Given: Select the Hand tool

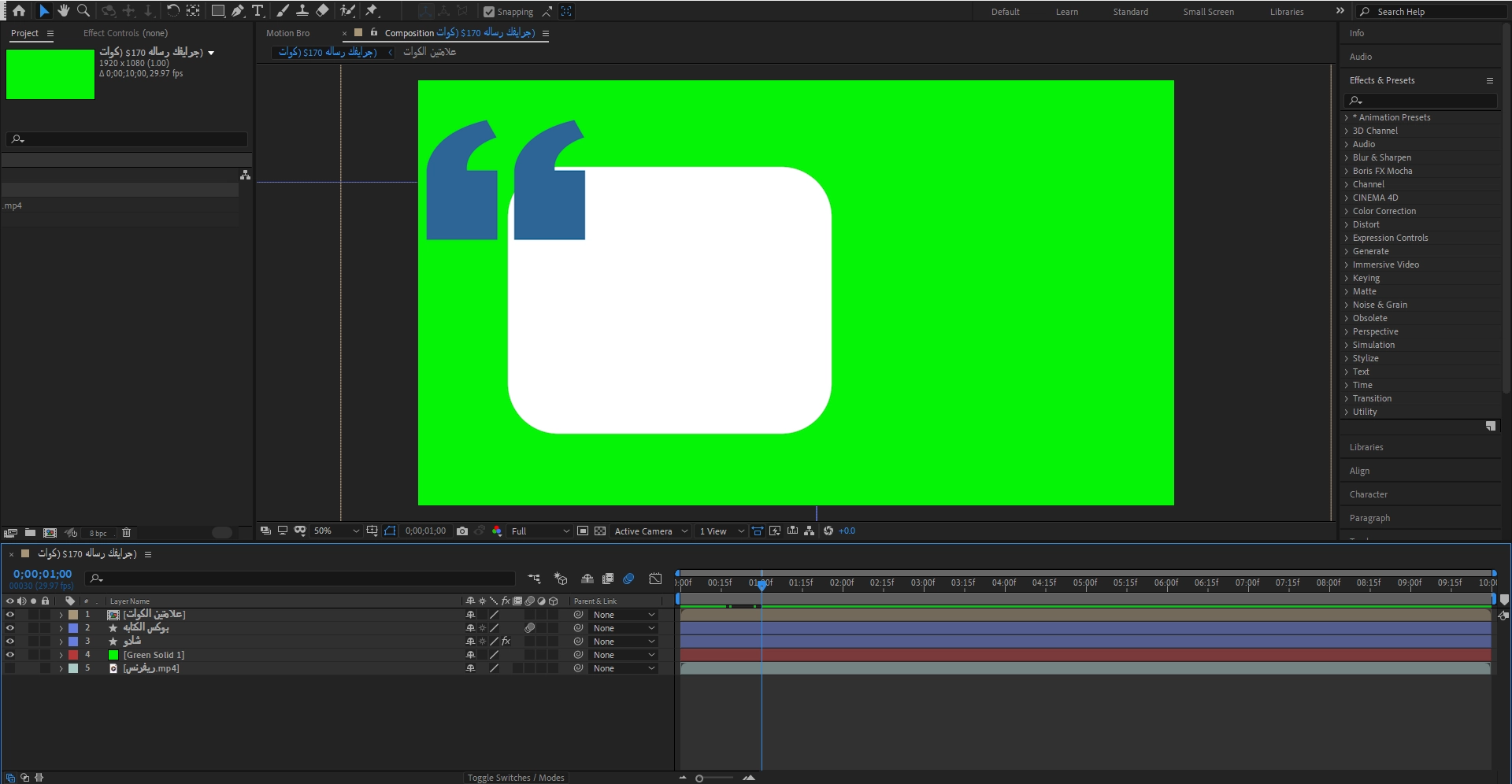Looking at the screenshot, I should 64,11.
